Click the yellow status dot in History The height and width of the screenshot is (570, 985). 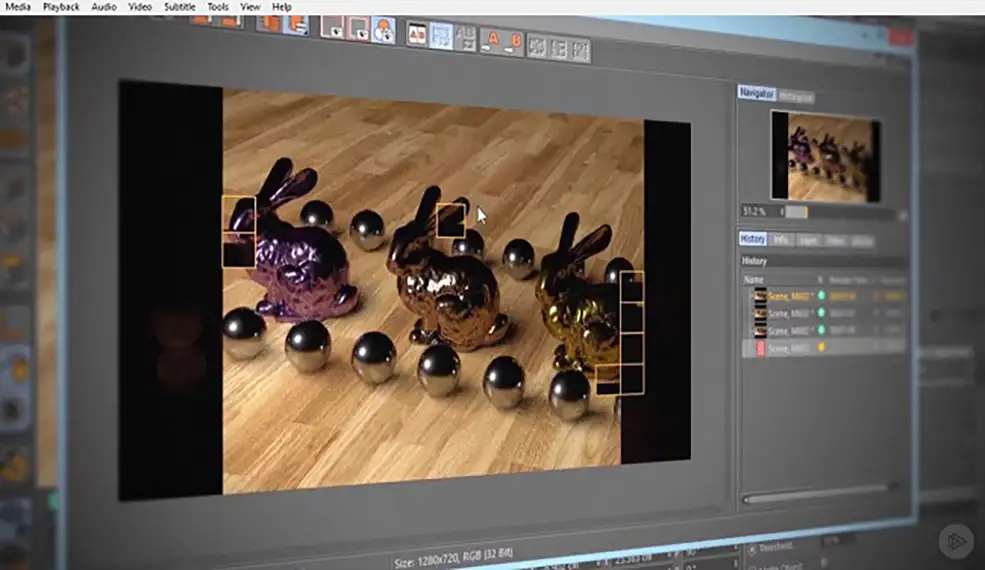pos(821,347)
